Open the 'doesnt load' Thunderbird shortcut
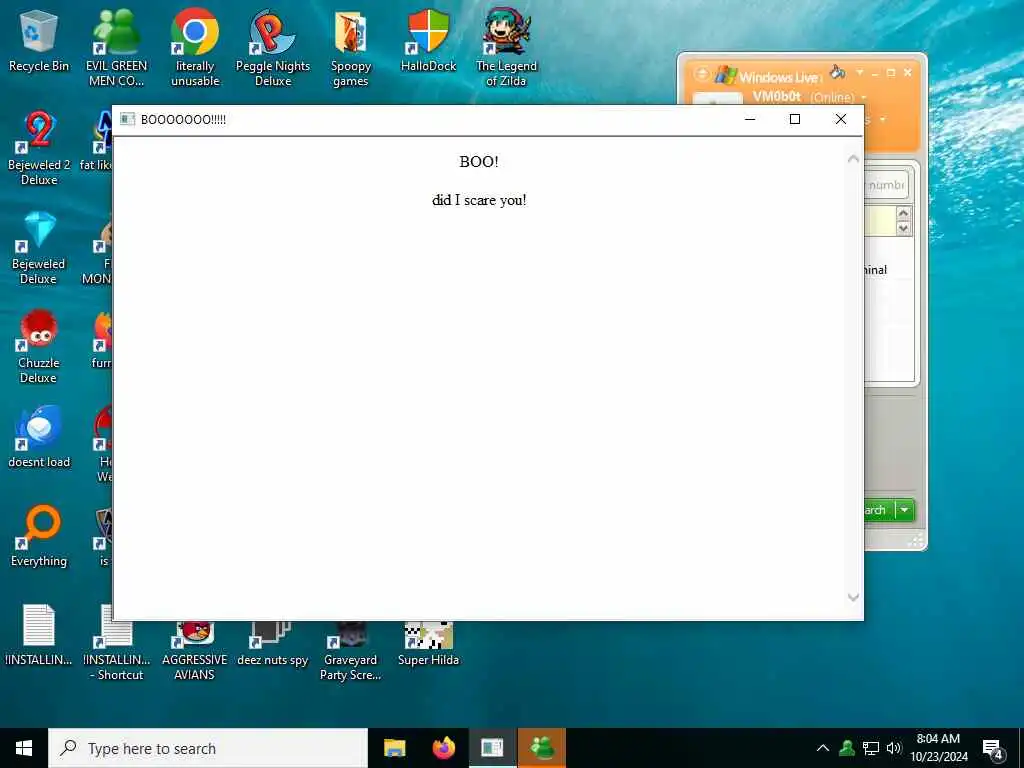 tap(39, 436)
